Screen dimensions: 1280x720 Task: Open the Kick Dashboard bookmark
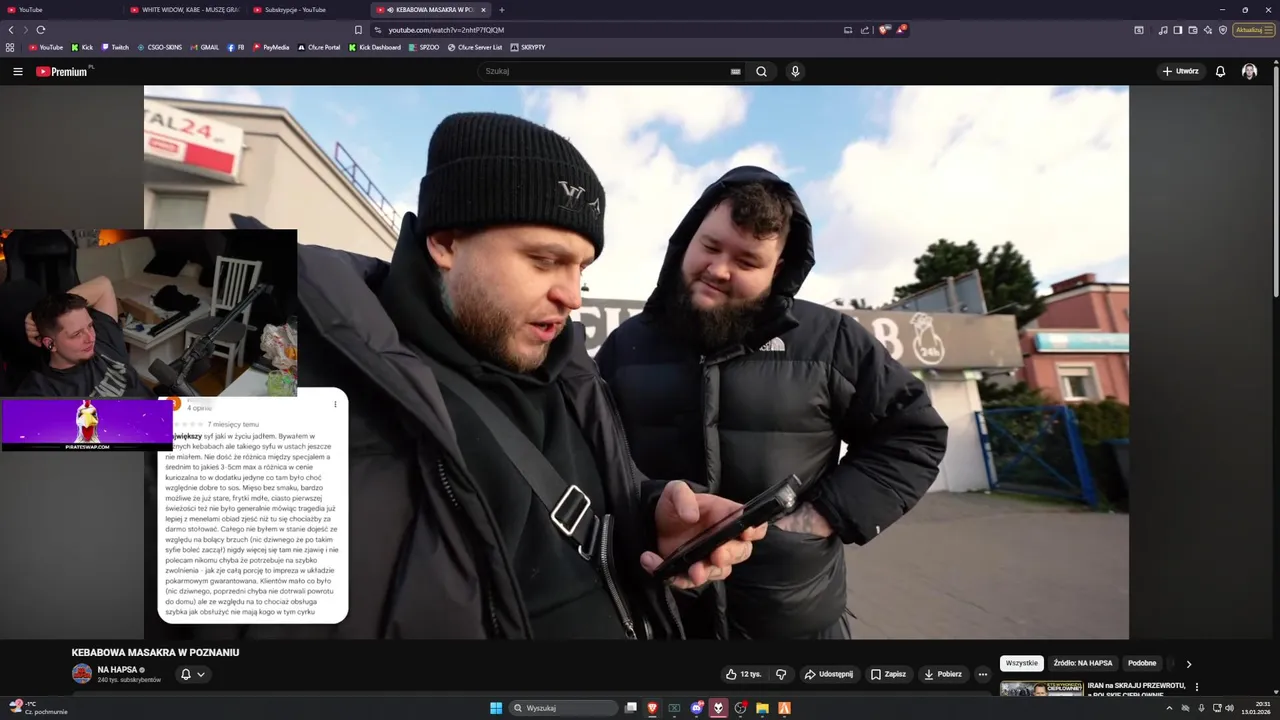[x=375, y=47]
